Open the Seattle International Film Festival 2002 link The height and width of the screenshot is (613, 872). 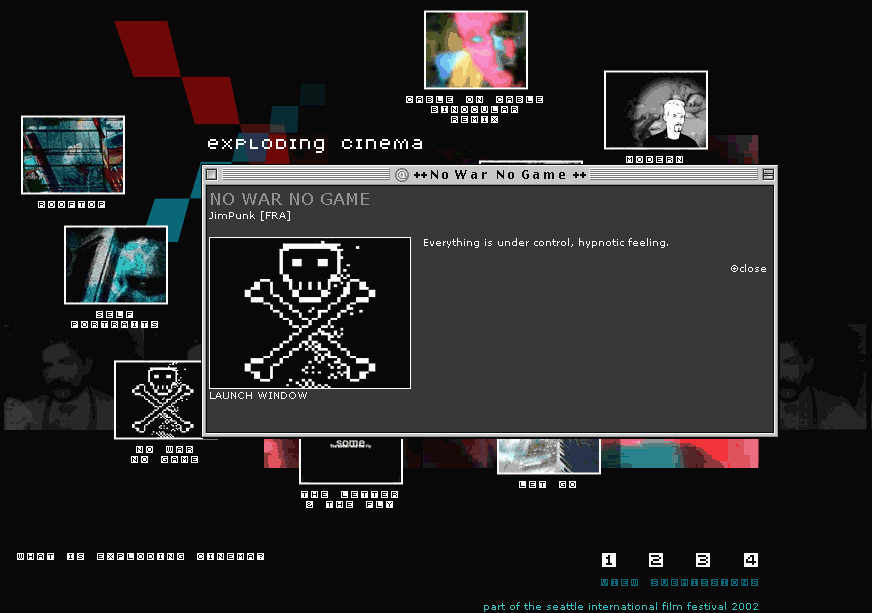point(620,606)
